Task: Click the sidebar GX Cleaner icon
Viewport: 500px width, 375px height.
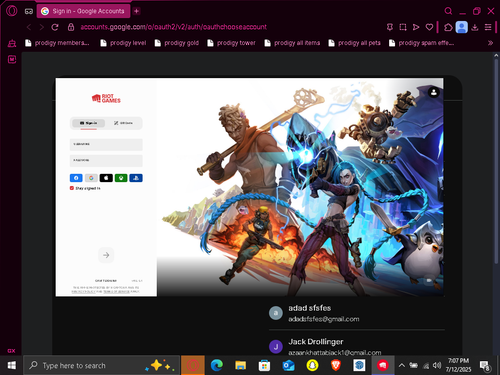Action: click(12, 43)
